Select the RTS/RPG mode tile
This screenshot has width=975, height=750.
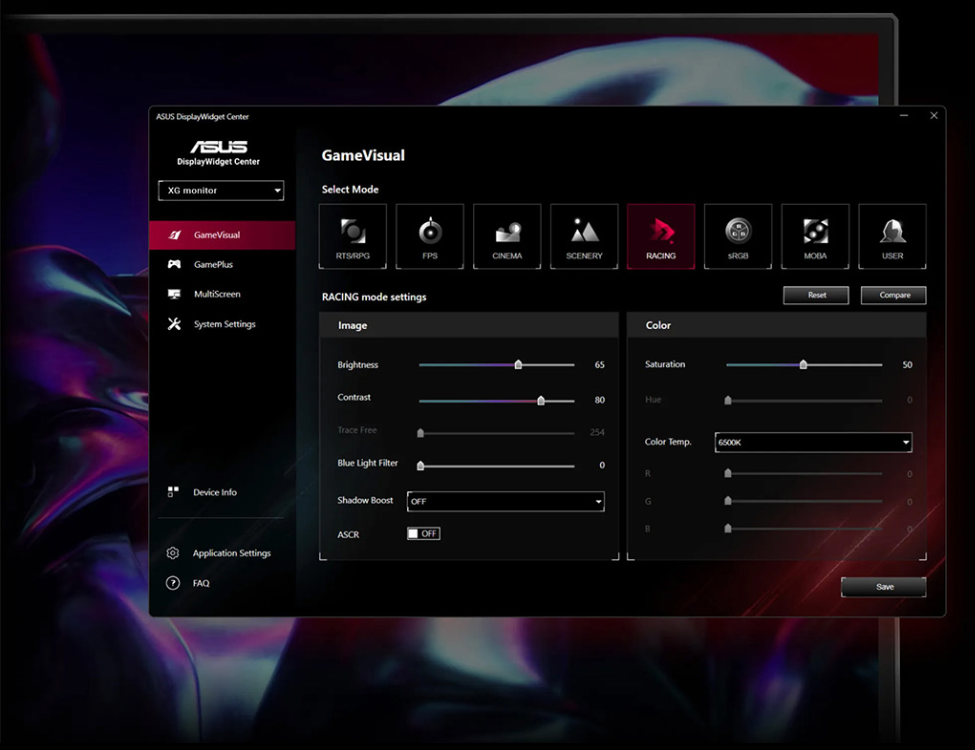(353, 236)
